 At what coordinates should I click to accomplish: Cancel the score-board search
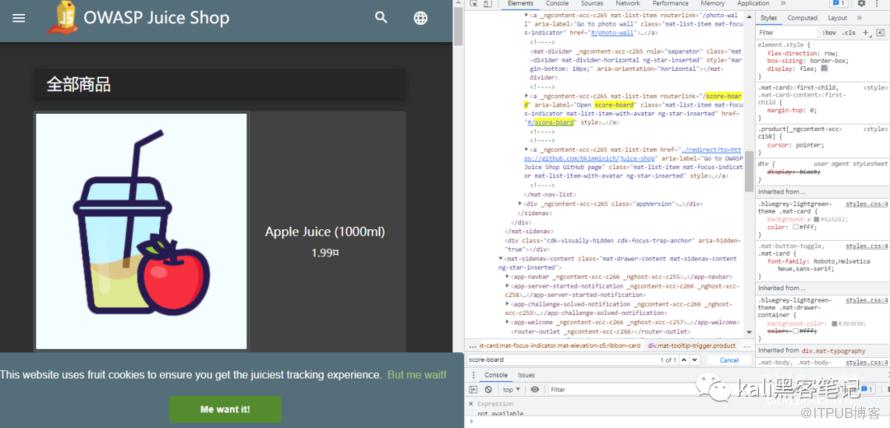coord(728,360)
